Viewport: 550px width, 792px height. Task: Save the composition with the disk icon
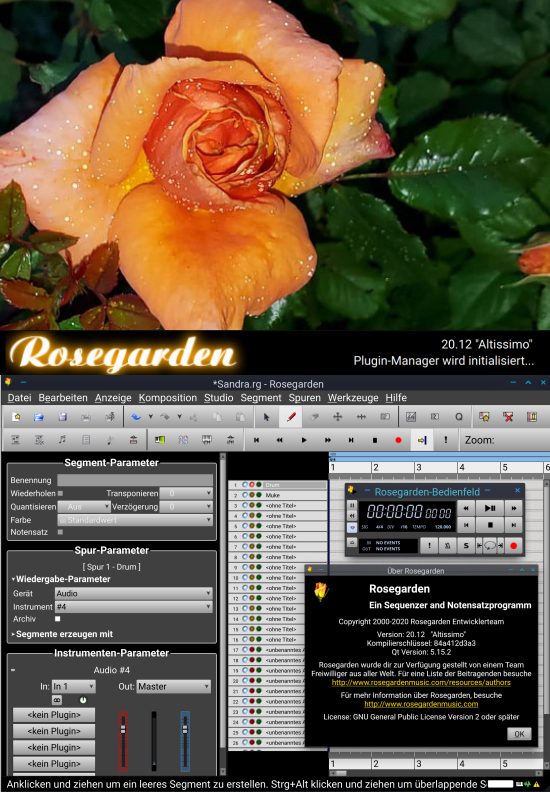point(62,417)
